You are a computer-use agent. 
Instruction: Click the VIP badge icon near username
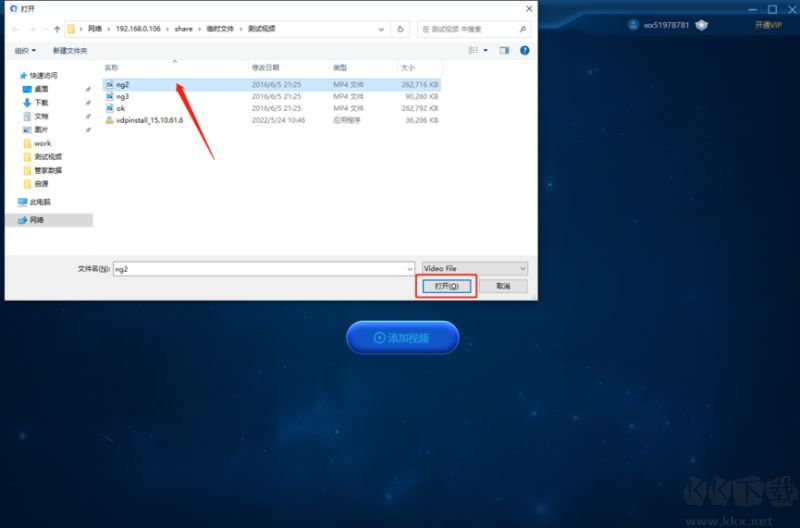tap(702, 24)
